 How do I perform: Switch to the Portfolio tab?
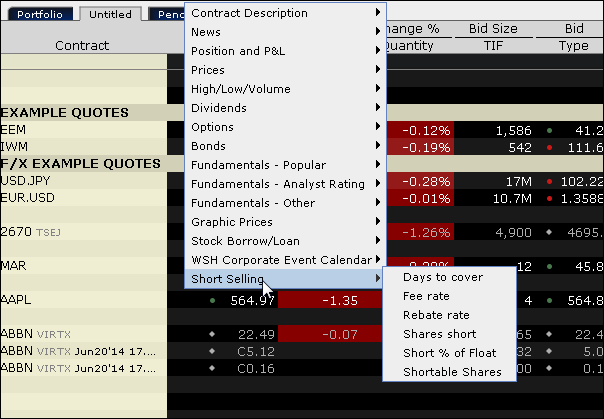point(38,15)
